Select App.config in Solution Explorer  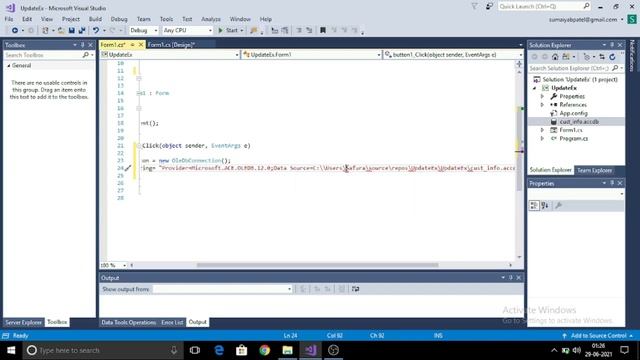coord(573,113)
